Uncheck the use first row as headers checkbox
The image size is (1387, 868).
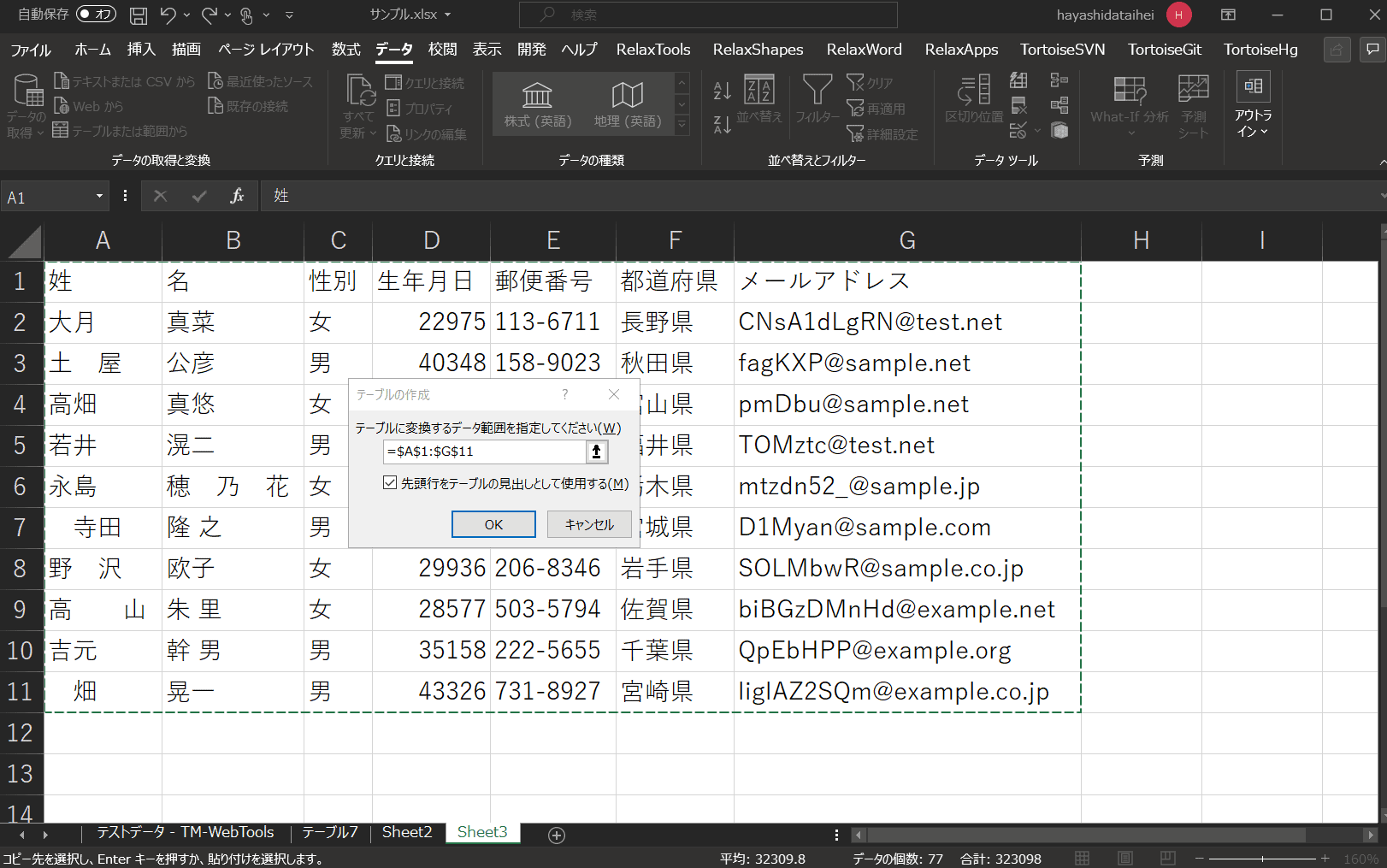coord(390,483)
